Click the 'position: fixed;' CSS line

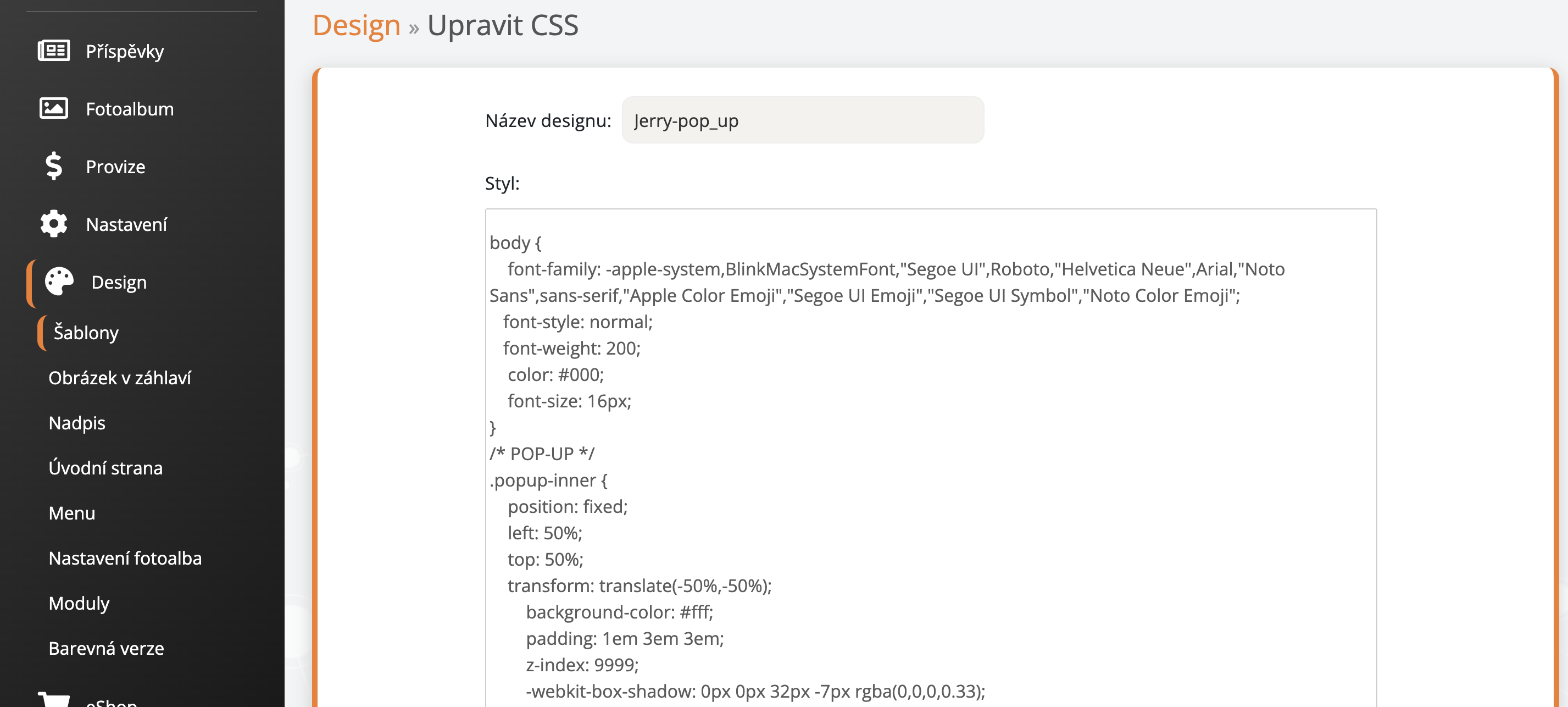point(568,507)
